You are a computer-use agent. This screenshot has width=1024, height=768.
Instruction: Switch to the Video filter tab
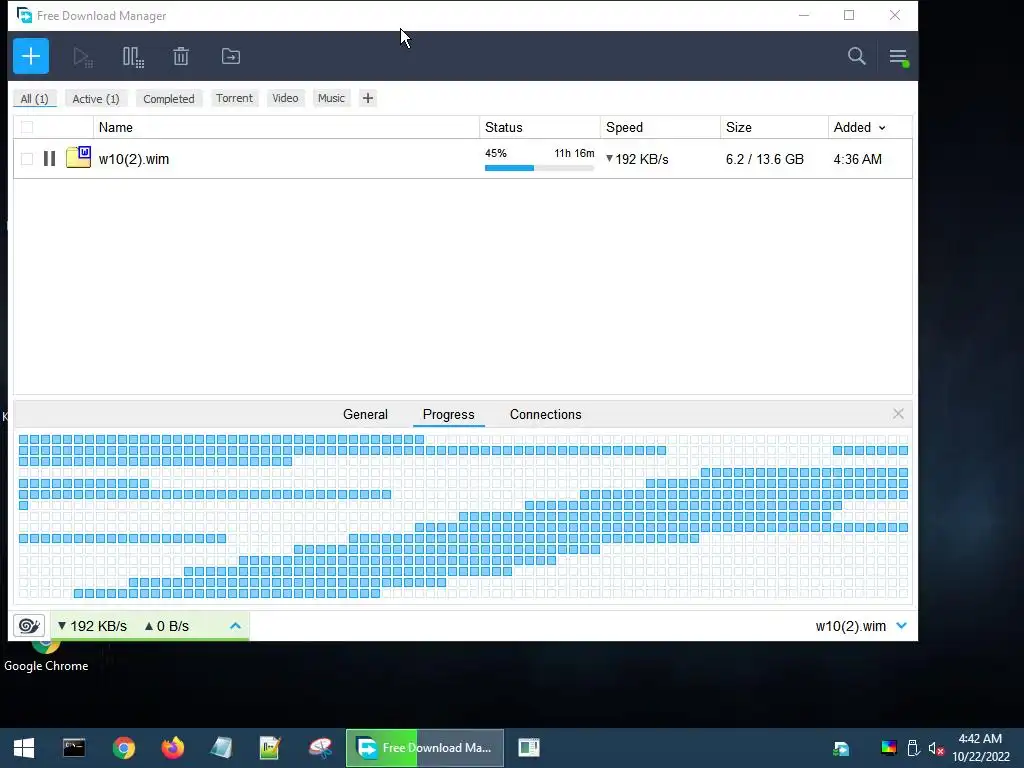pyautogui.click(x=285, y=98)
